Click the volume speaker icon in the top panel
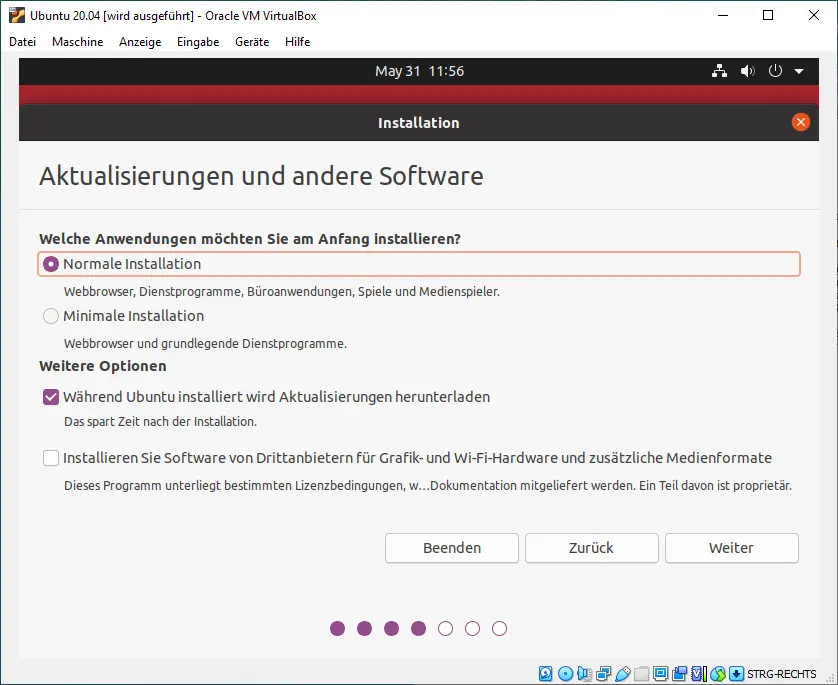Screen dimensions: 838x685 746,71
